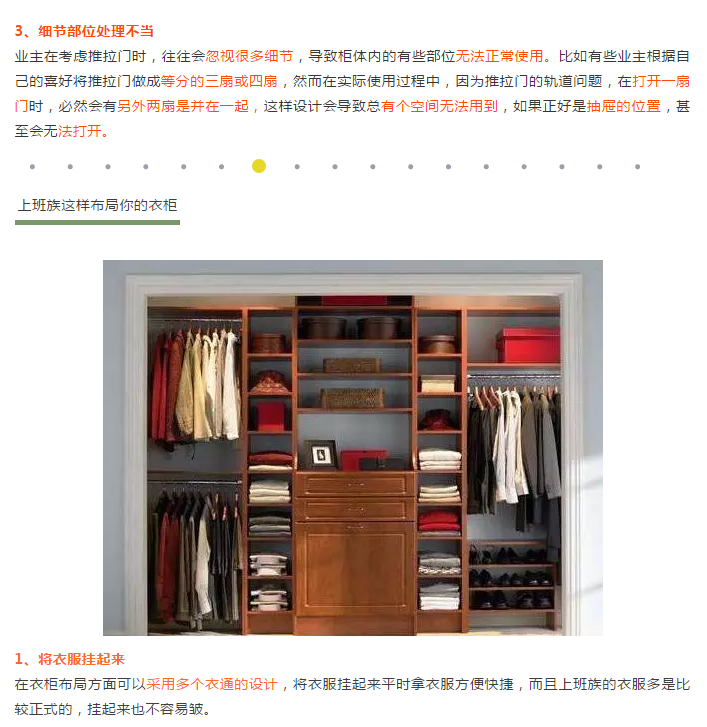
Task: Click the orange text 忽视很多细节
Action: (249, 56)
